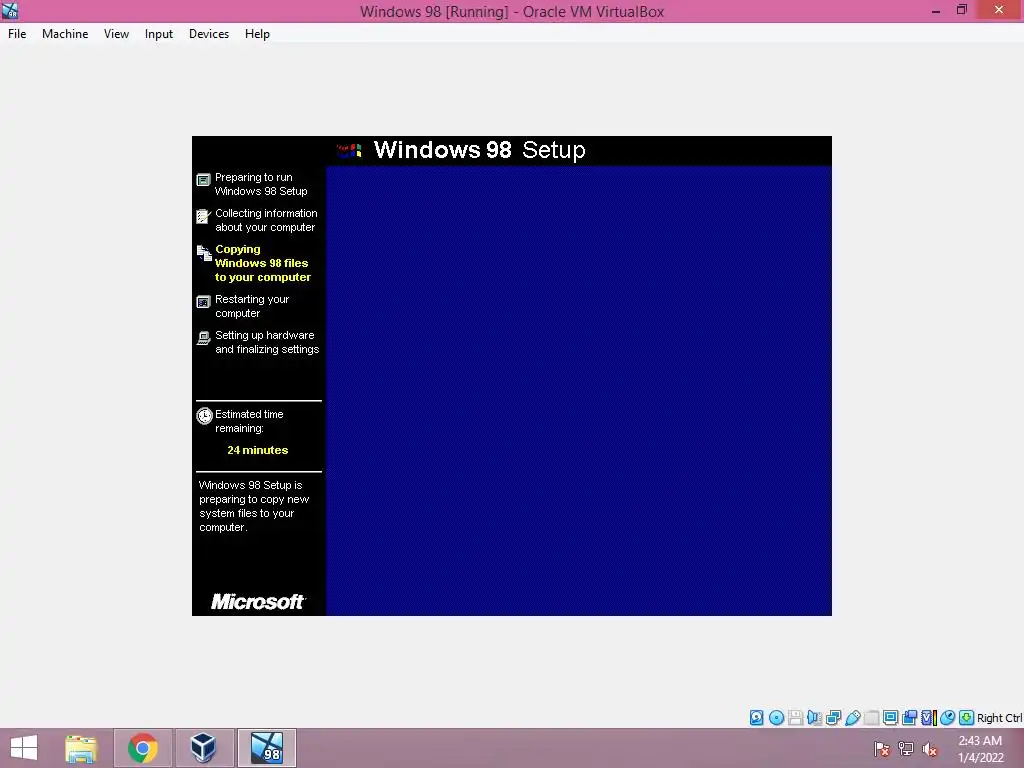Click the 'Setting up hardware and finalizing settings' text
The image size is (1024, 768).
click(x=266, y=342)
